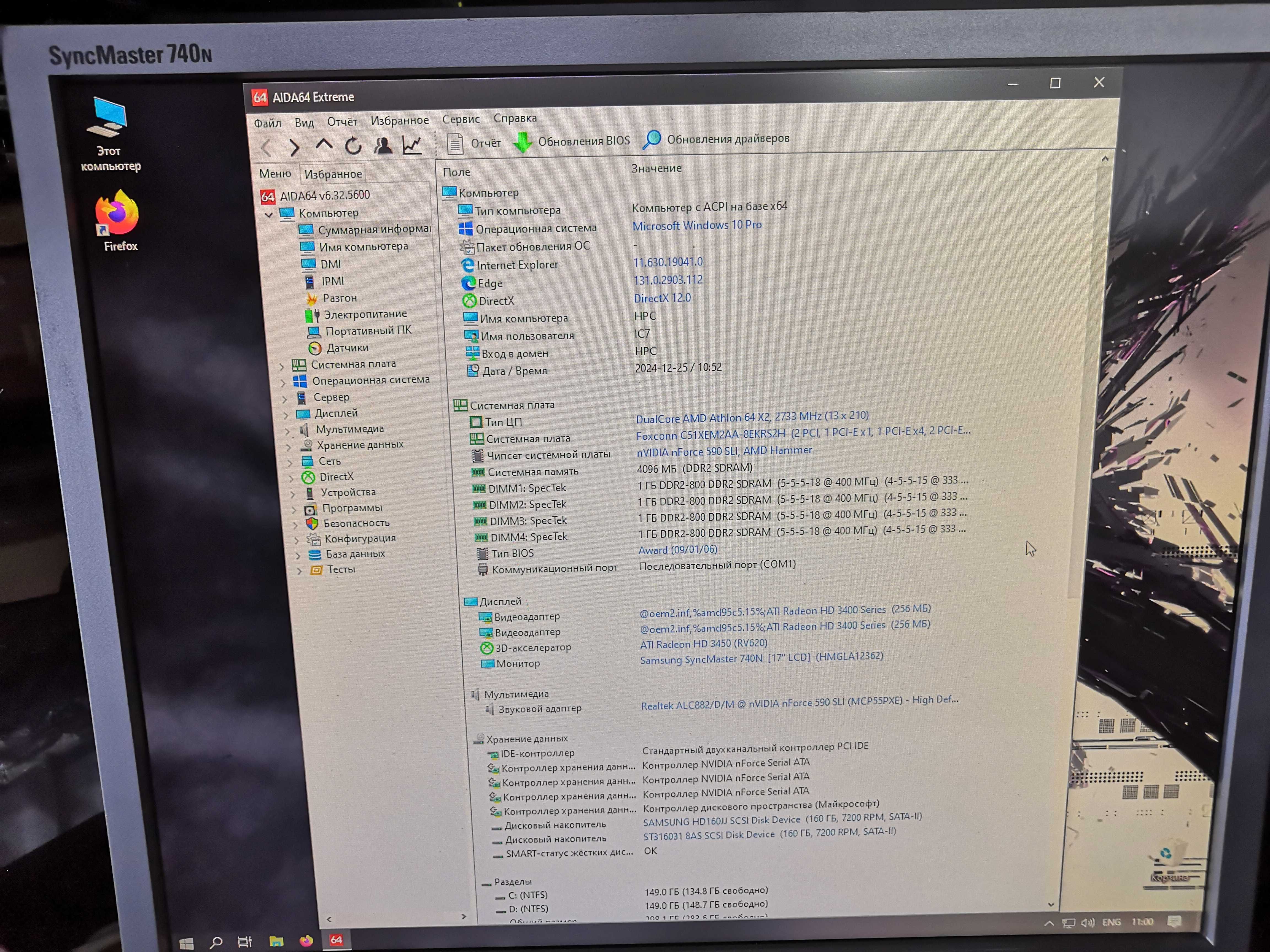Switch to the Меню tab

click(275, 173)
